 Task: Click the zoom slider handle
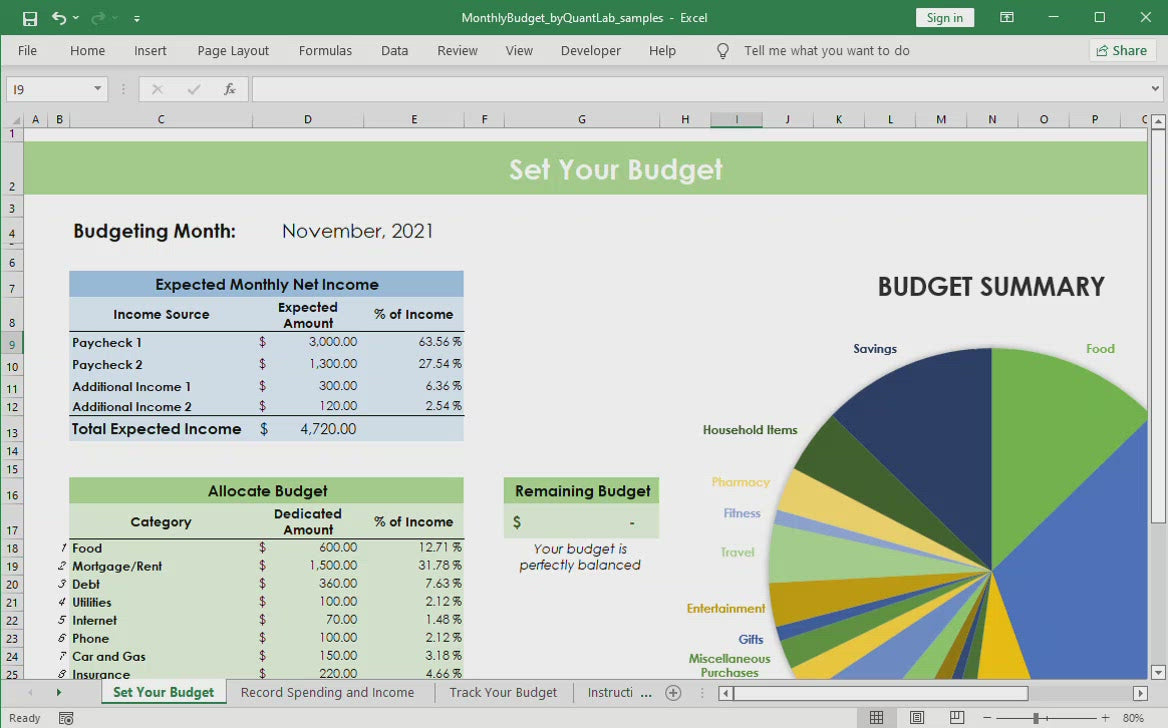1036,718
